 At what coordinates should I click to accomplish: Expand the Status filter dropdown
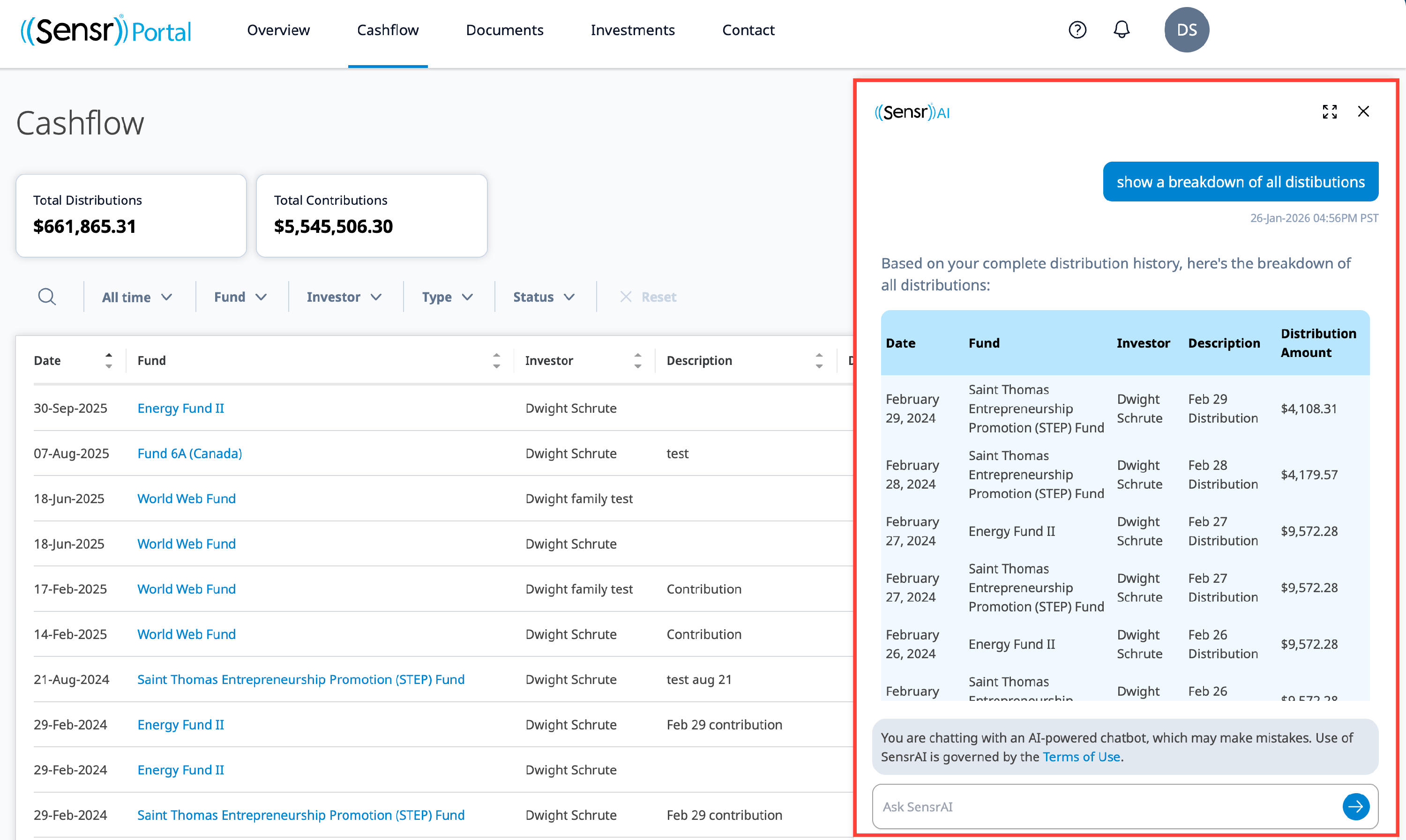point(544,297)
